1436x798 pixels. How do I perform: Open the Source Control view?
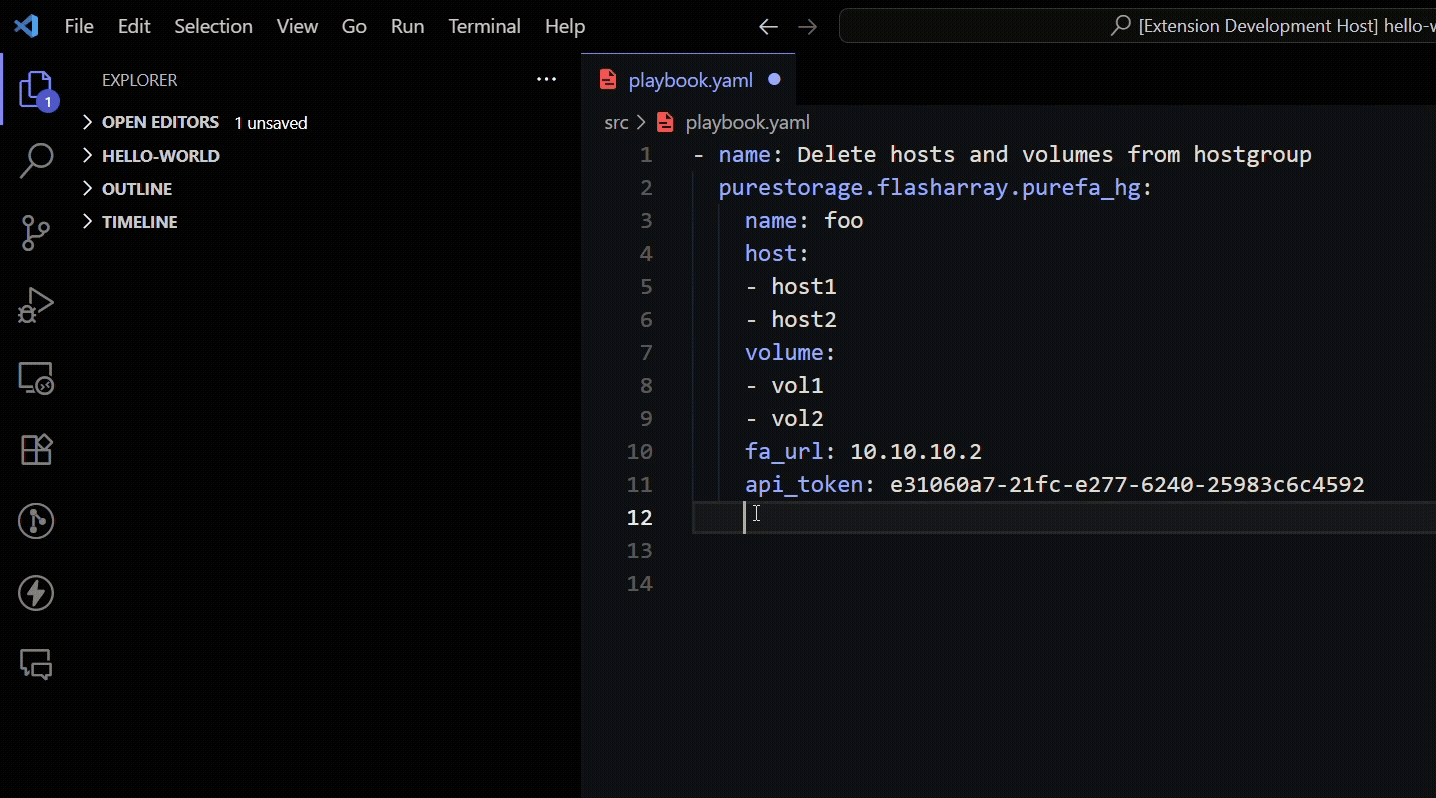35,233
